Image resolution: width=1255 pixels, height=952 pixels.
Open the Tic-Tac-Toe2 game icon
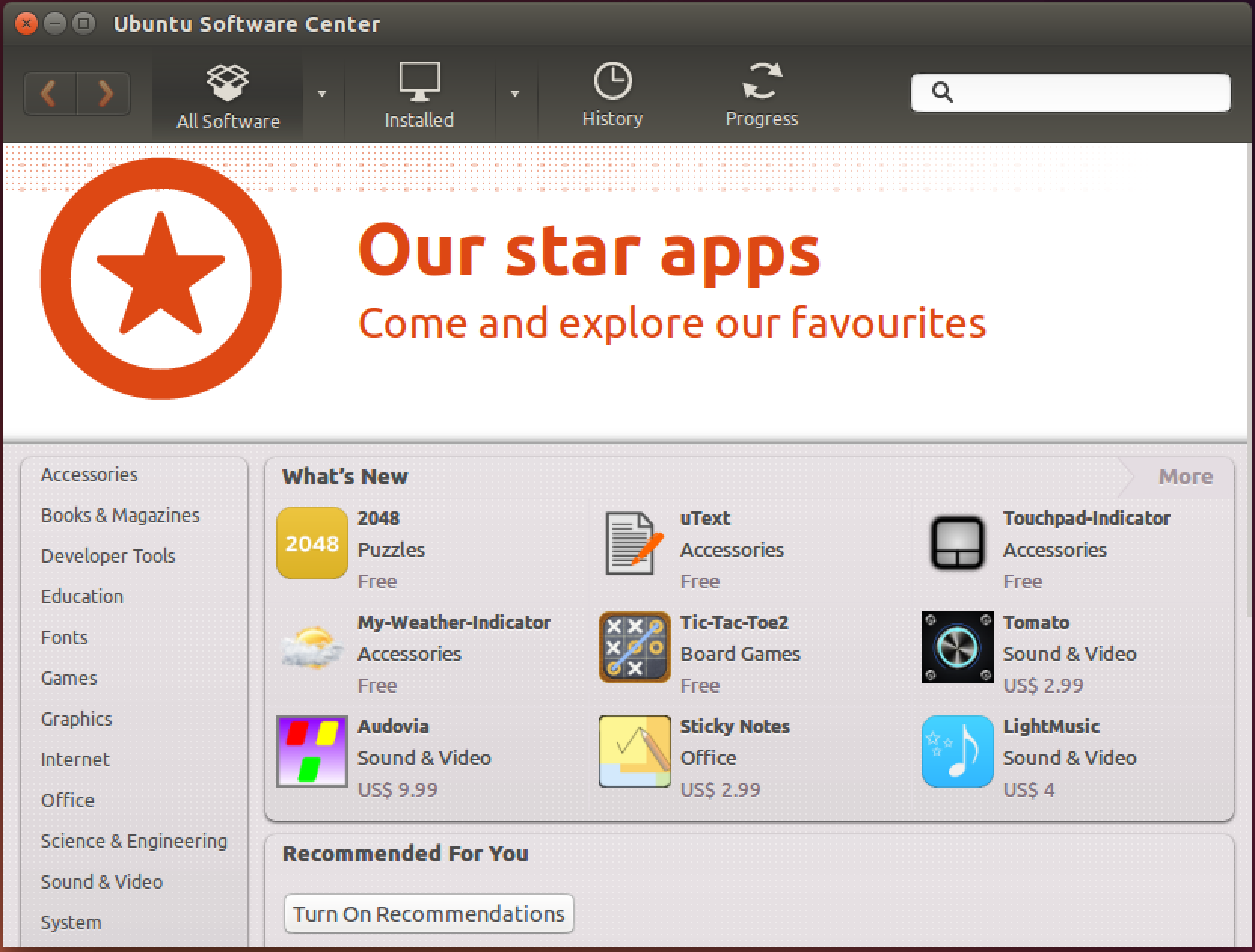[x=634, y=647]
